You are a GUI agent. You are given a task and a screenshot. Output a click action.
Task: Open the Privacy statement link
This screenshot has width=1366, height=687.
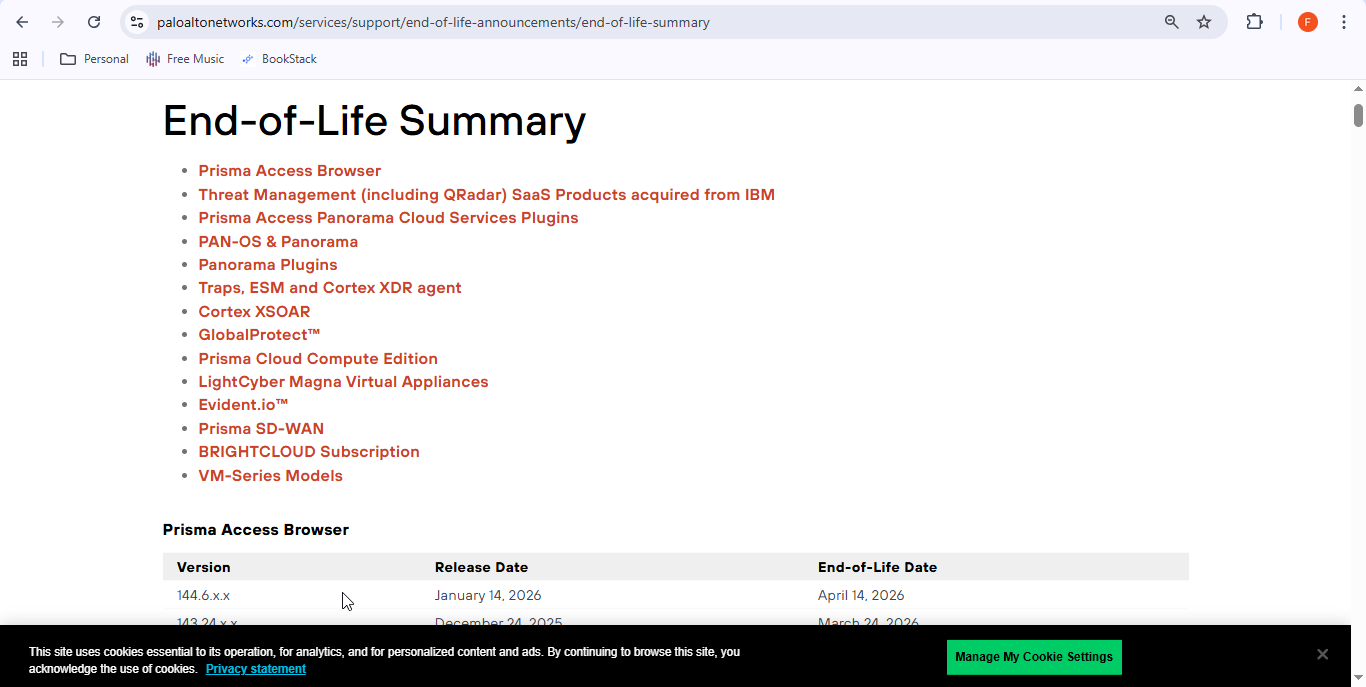[x=256, y=669]
